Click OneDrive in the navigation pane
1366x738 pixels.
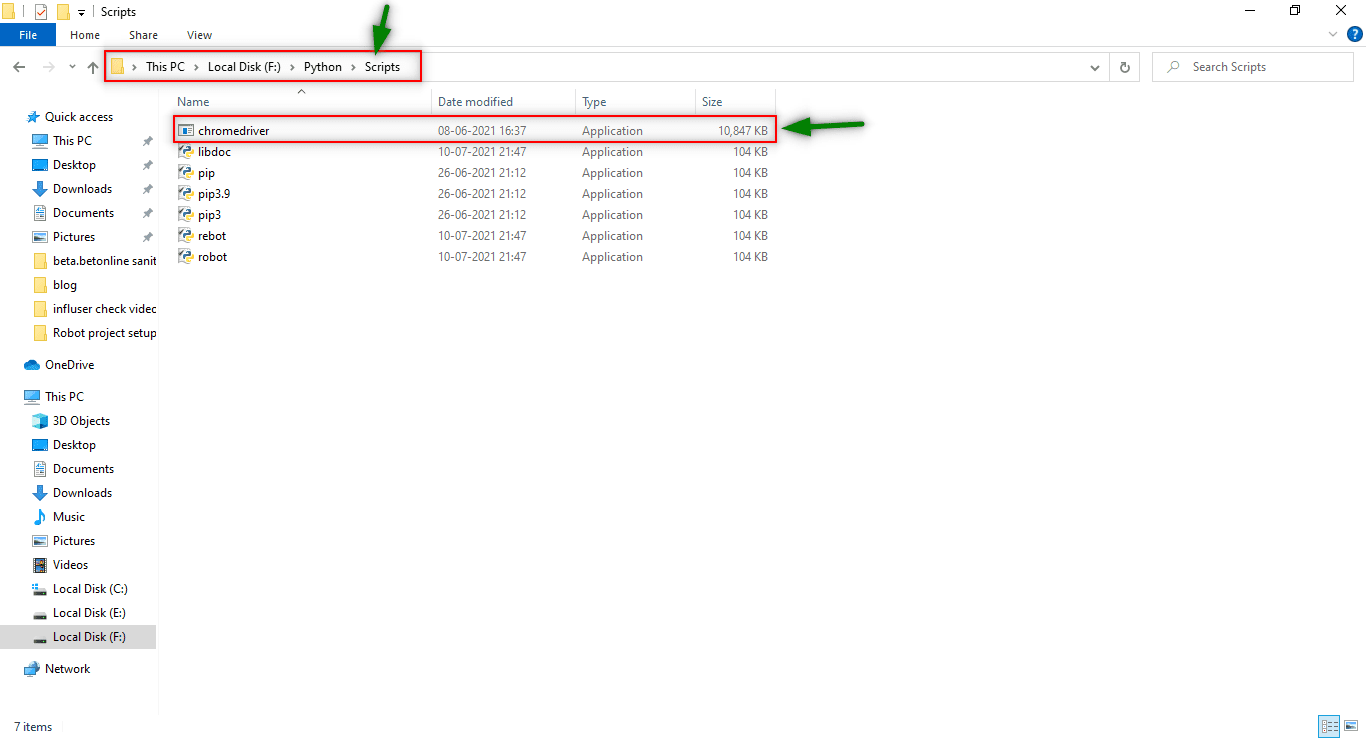tap(69, 365)
